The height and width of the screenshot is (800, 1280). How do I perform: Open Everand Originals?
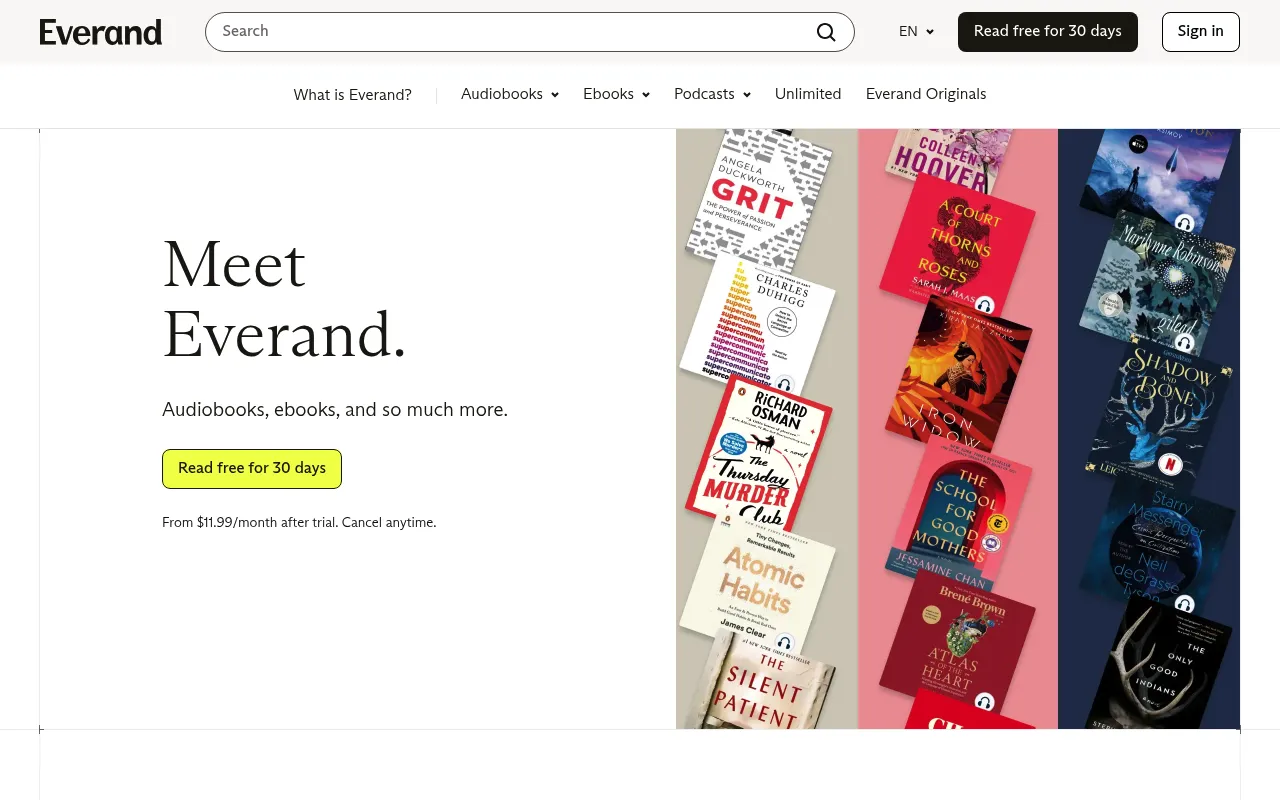[x=926, y=94]
